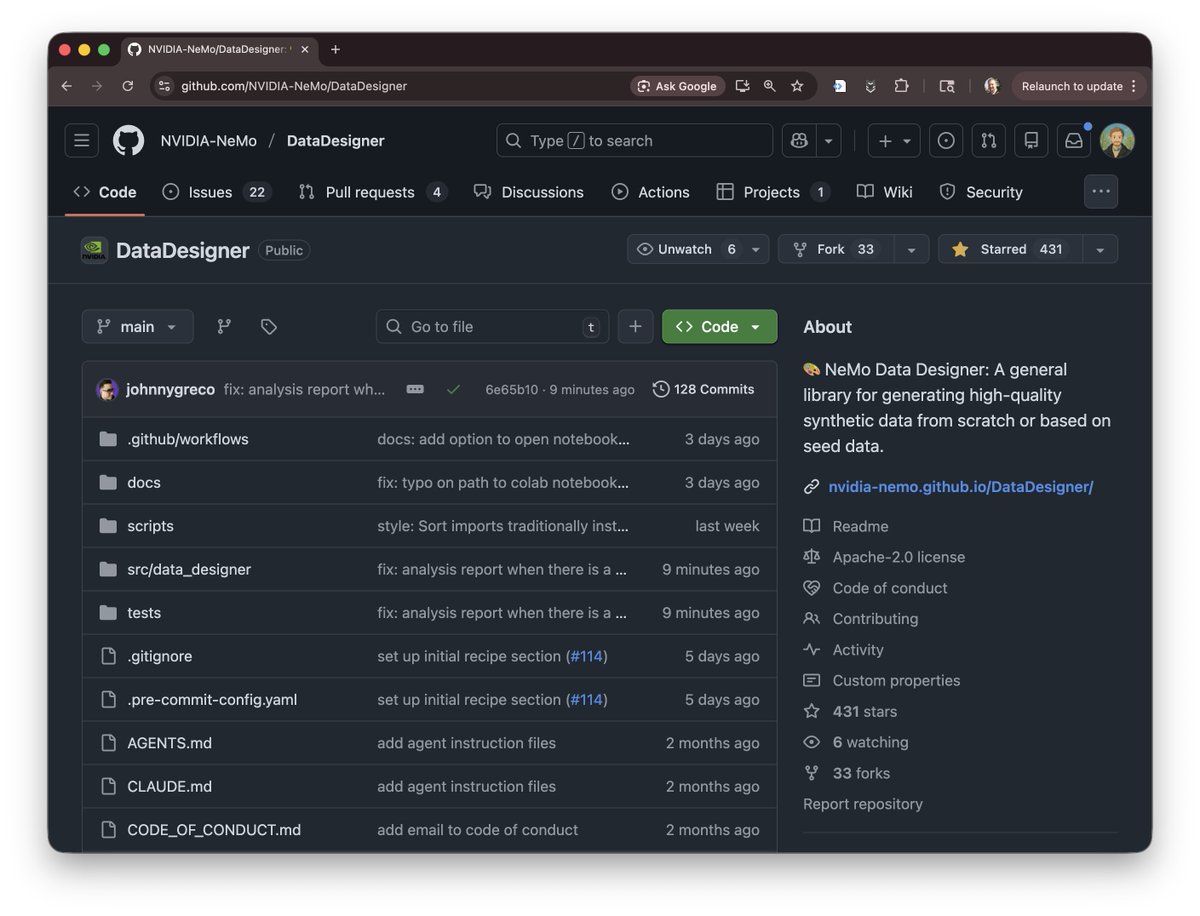Open the docs folder
1200x916 pixels.
pos(144,482)
